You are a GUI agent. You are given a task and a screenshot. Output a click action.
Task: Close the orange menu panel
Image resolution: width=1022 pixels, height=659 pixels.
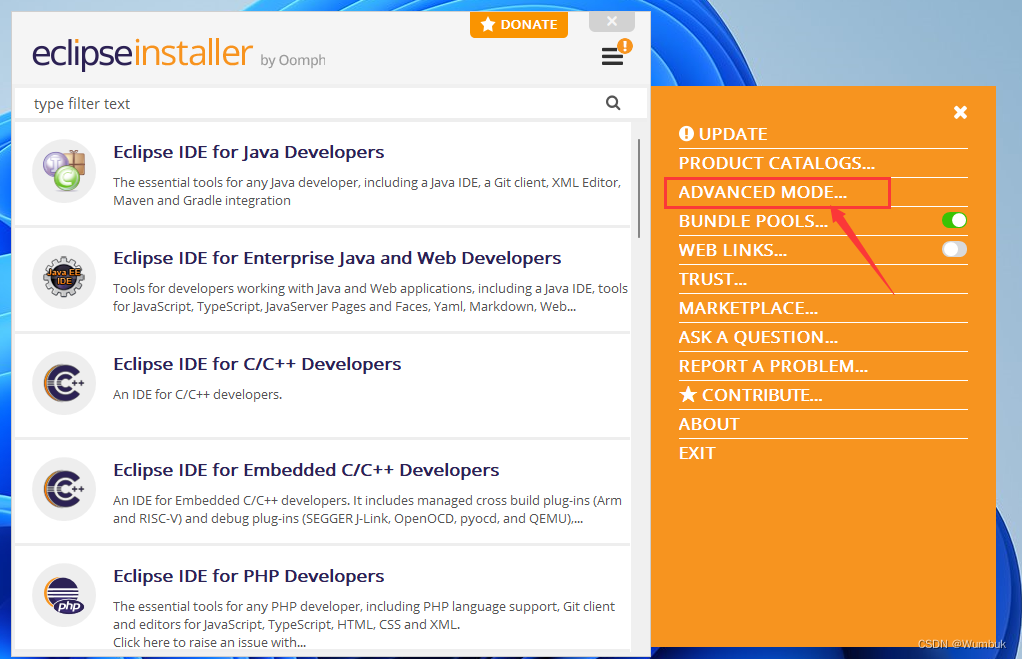tap(960, 112)
